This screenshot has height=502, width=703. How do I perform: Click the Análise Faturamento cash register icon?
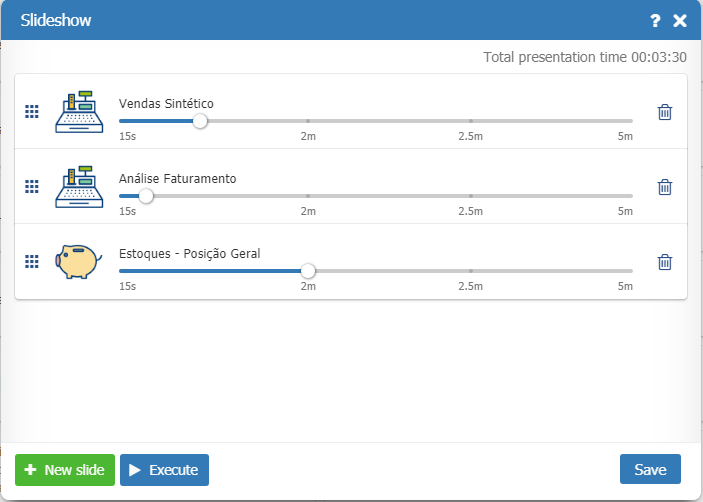pyautogui.click(x=77, y=186)
